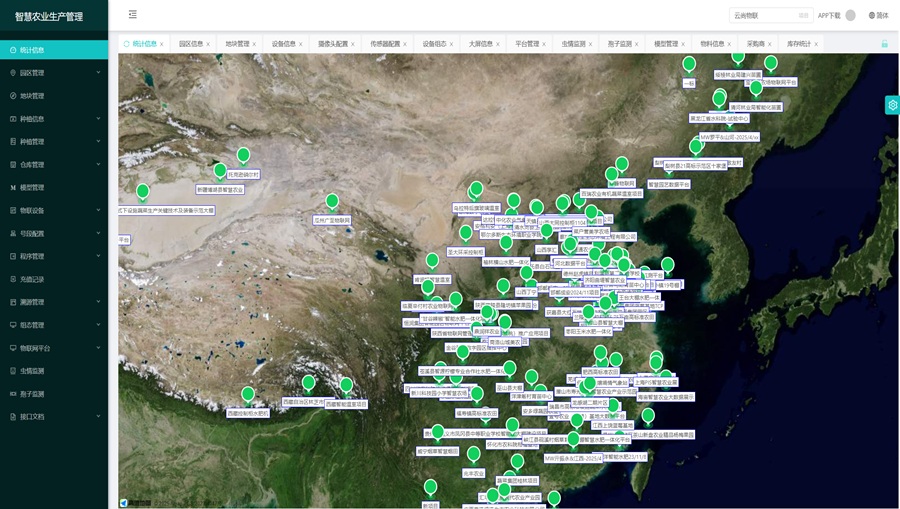Click the 西藏拉萨水肥机 map marker
900x509 pixels.
(x=248, y=395)
